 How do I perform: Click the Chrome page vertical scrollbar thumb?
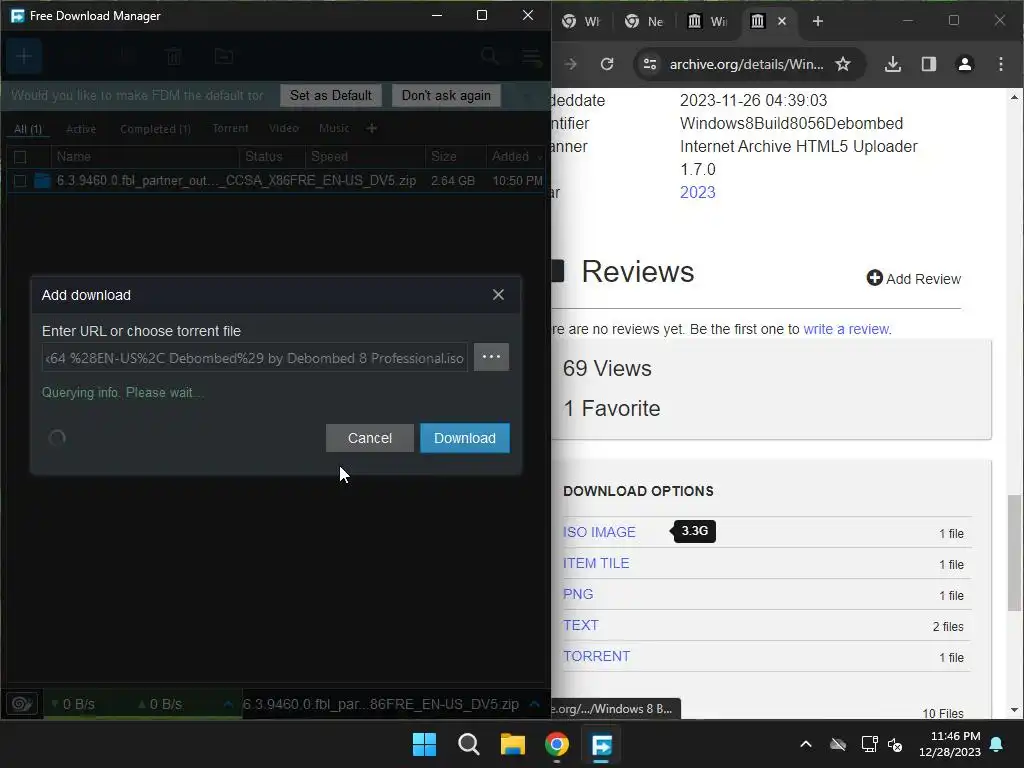[x=1014, y=552]
